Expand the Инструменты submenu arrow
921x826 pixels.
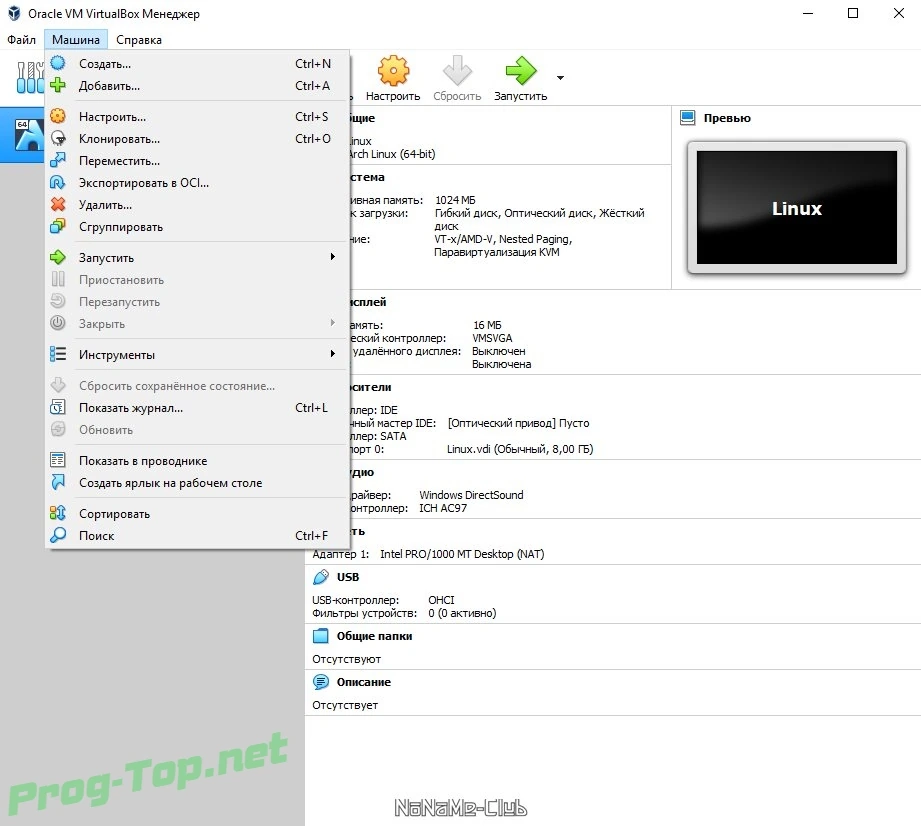pyautogui.click(x=332, y=354)
